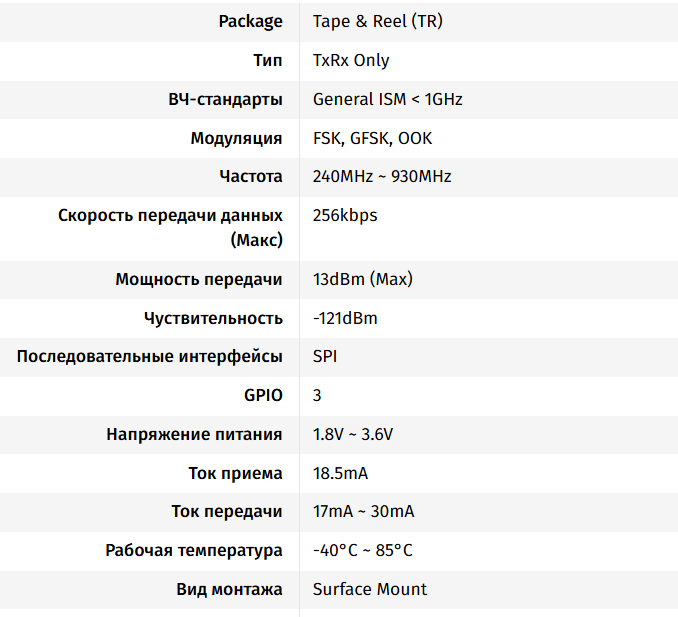Click the 'TxRx Only' value
This screenshot has width=678, height=617.
tap(351, 60)
